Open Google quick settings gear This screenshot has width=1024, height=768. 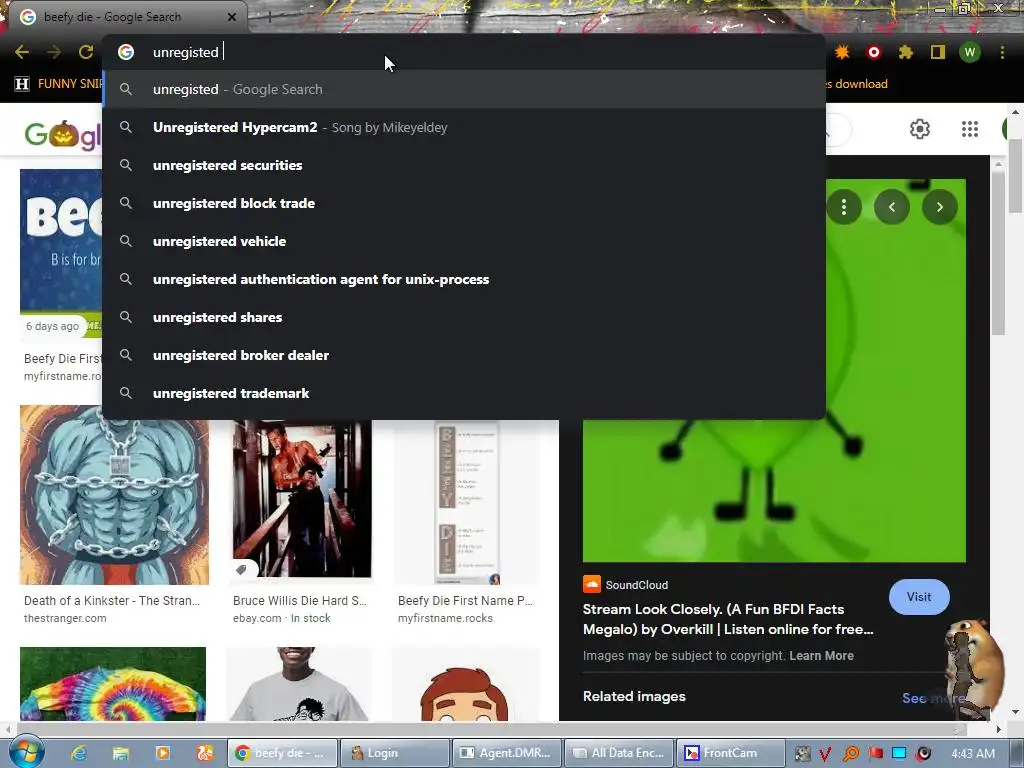point(920,129)
